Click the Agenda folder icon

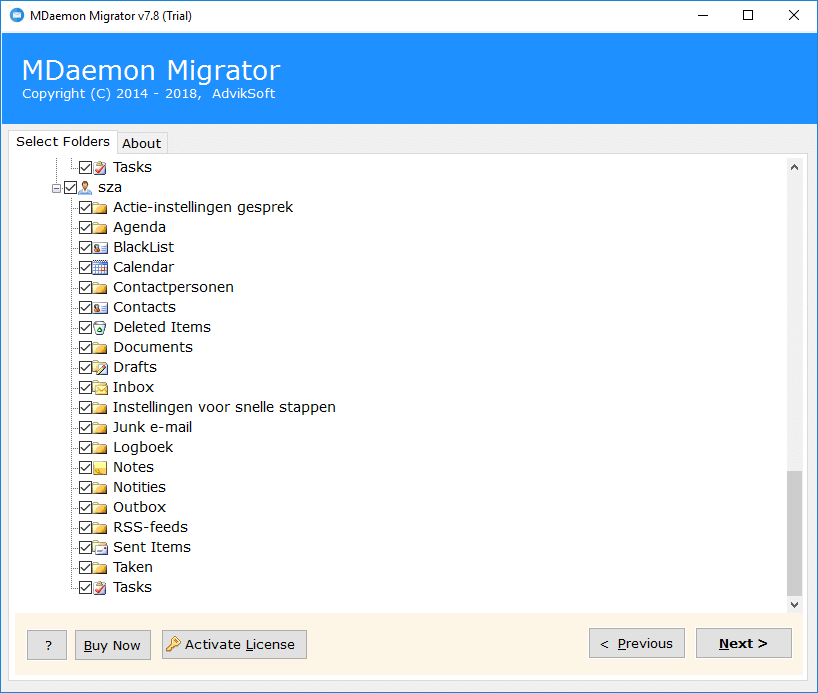click(x=98, y=227)
